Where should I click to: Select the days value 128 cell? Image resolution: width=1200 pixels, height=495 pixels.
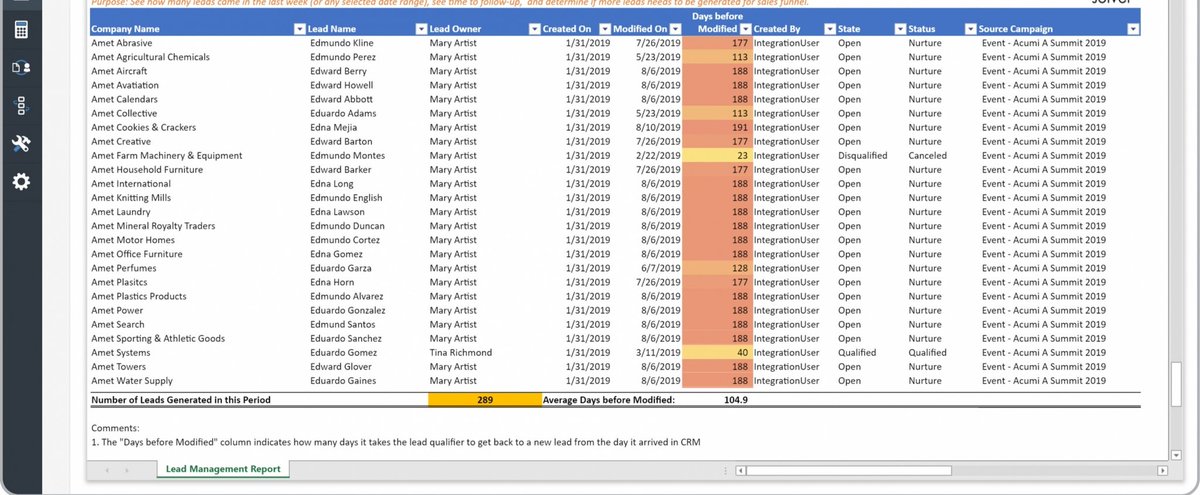[x=717, y=268]
